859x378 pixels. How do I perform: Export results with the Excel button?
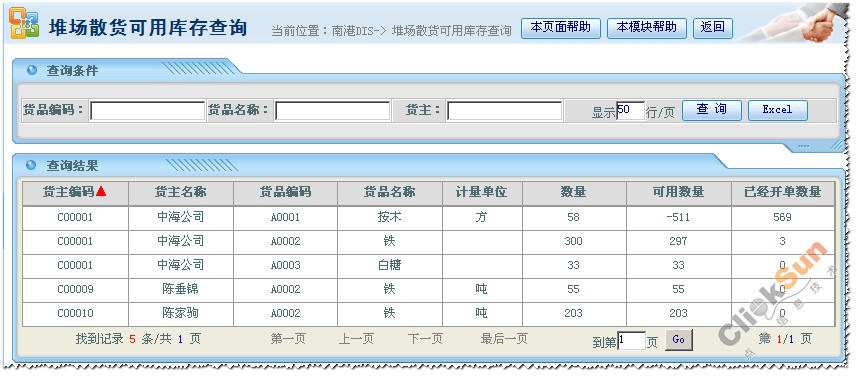pyautogui.click(x=777, y=110)
